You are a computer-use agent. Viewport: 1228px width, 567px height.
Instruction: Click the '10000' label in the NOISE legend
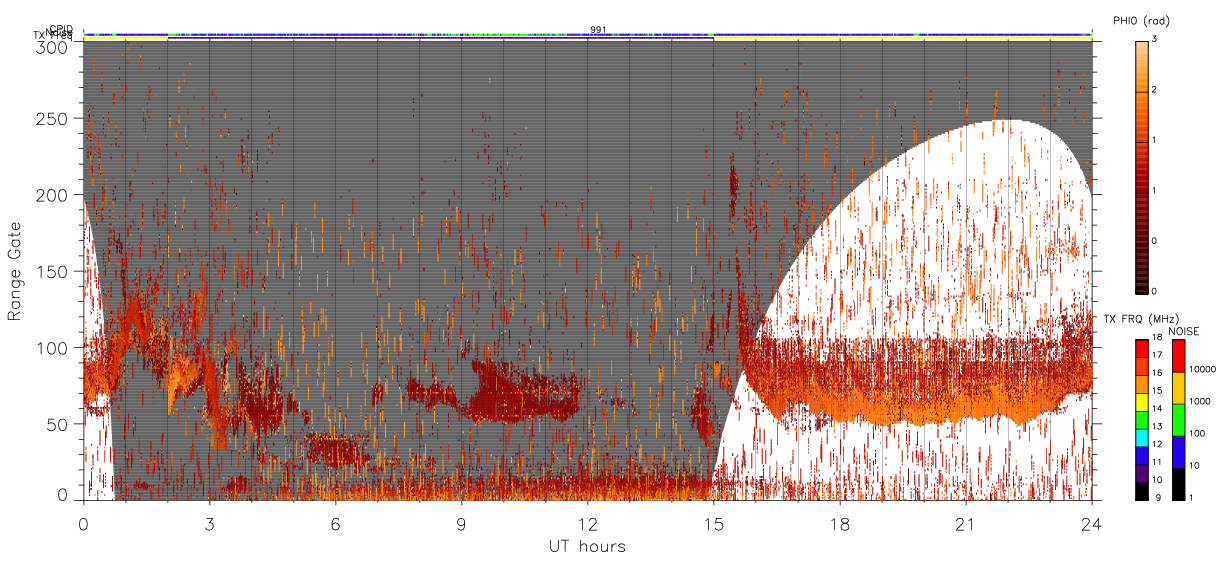point(1203,369)
